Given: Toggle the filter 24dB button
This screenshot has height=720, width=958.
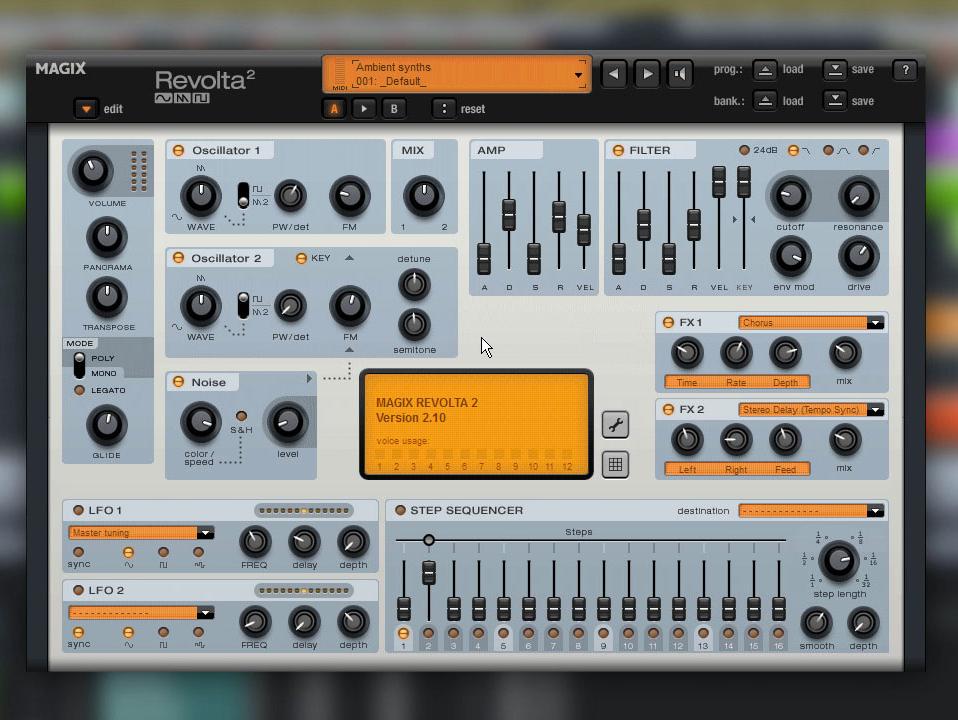Looking at the screenshot, I should [744, 150].
